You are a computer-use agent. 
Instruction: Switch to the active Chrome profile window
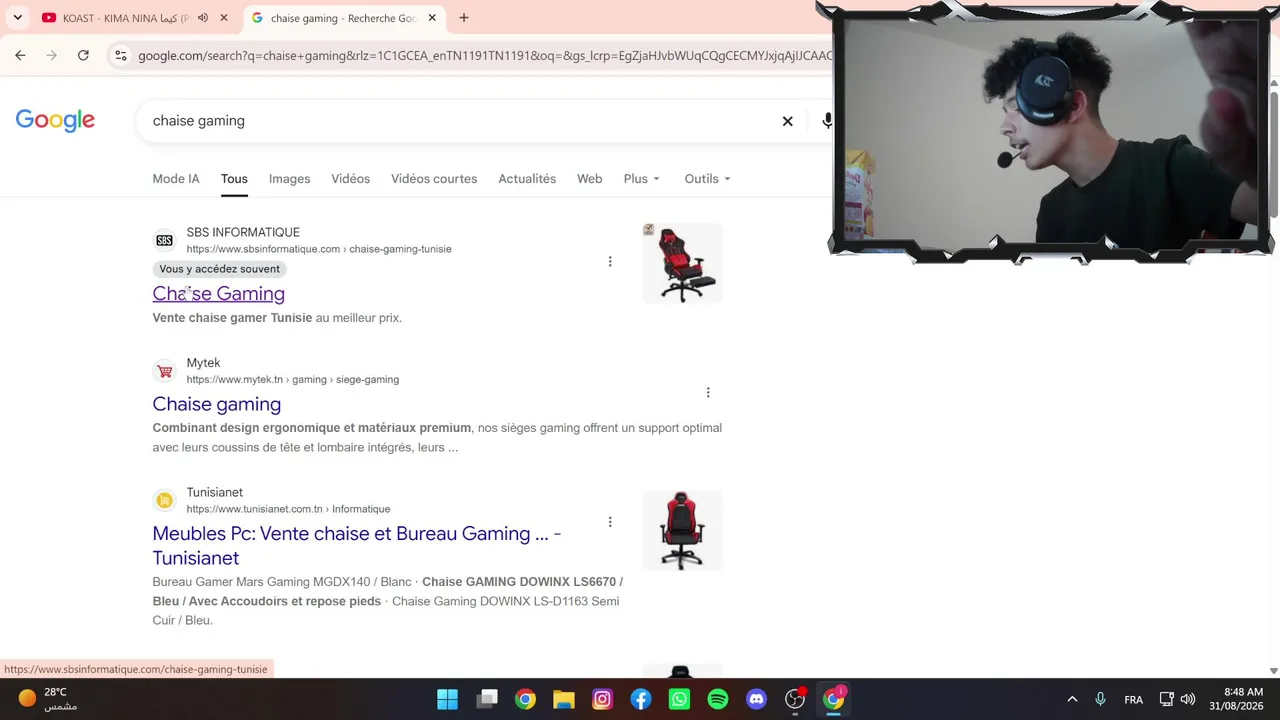(834, 699)
